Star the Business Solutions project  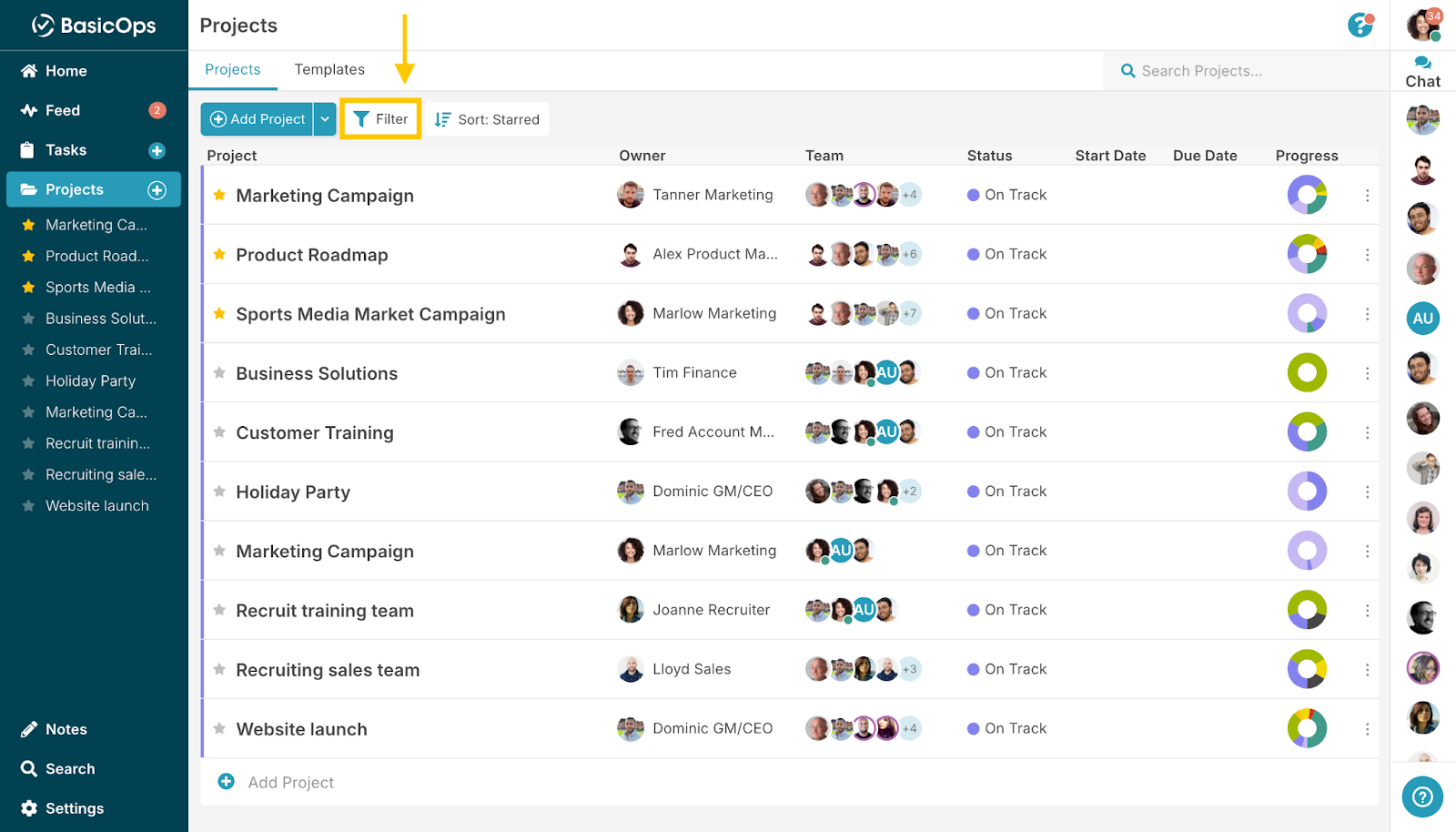click(x=218, y=372)
